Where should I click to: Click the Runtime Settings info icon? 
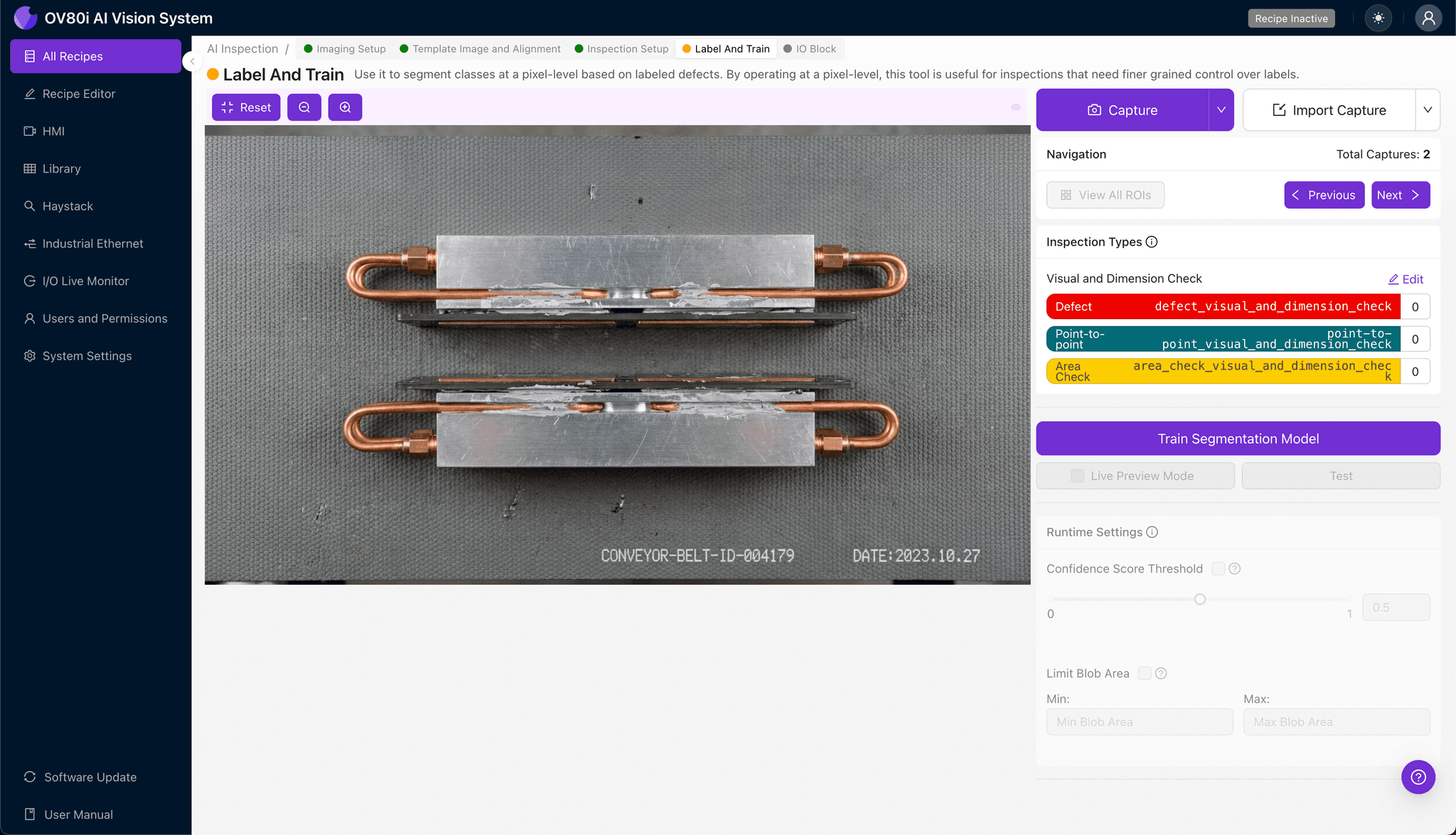point(1152,532)
